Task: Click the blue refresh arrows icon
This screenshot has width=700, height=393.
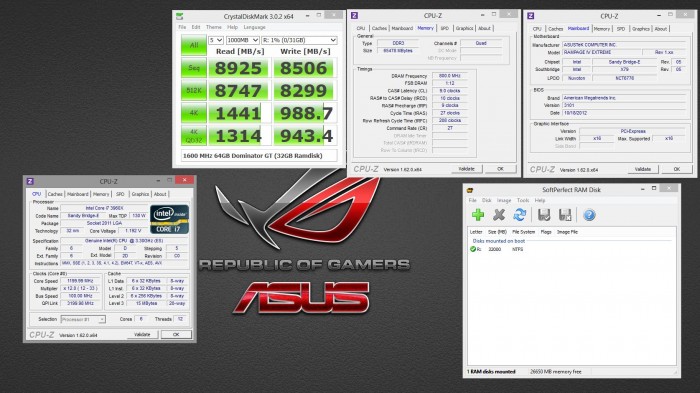Action: coord(520,215)
